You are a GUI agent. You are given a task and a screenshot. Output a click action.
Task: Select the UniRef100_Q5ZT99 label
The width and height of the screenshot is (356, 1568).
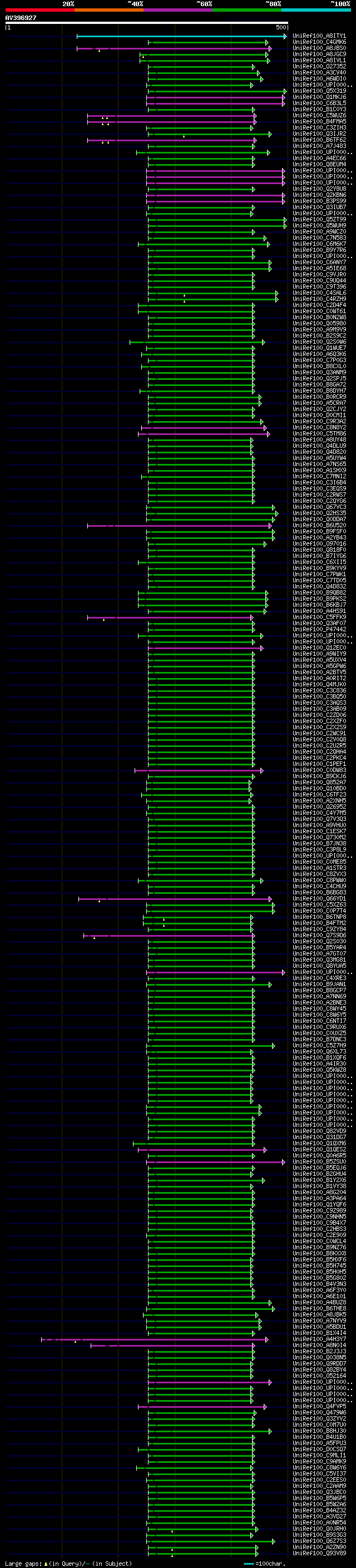point(319,220)
